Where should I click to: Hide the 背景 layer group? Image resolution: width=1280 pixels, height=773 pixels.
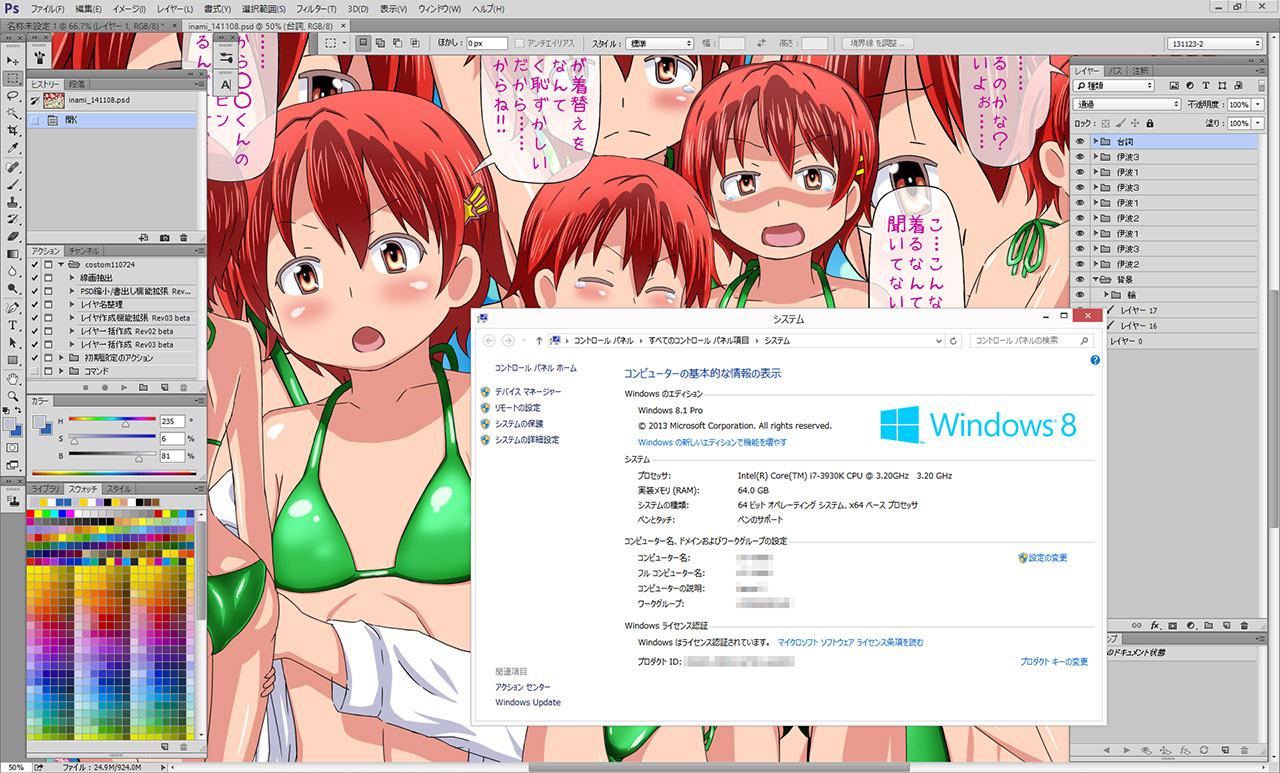pyautogui.click(x=1080, y=279)
